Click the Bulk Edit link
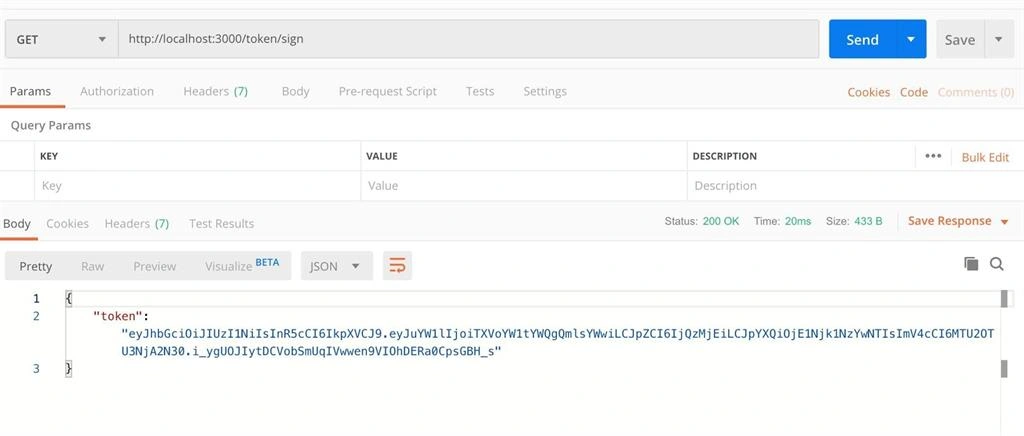This screenshot has width=1024, height=436. 985,157
